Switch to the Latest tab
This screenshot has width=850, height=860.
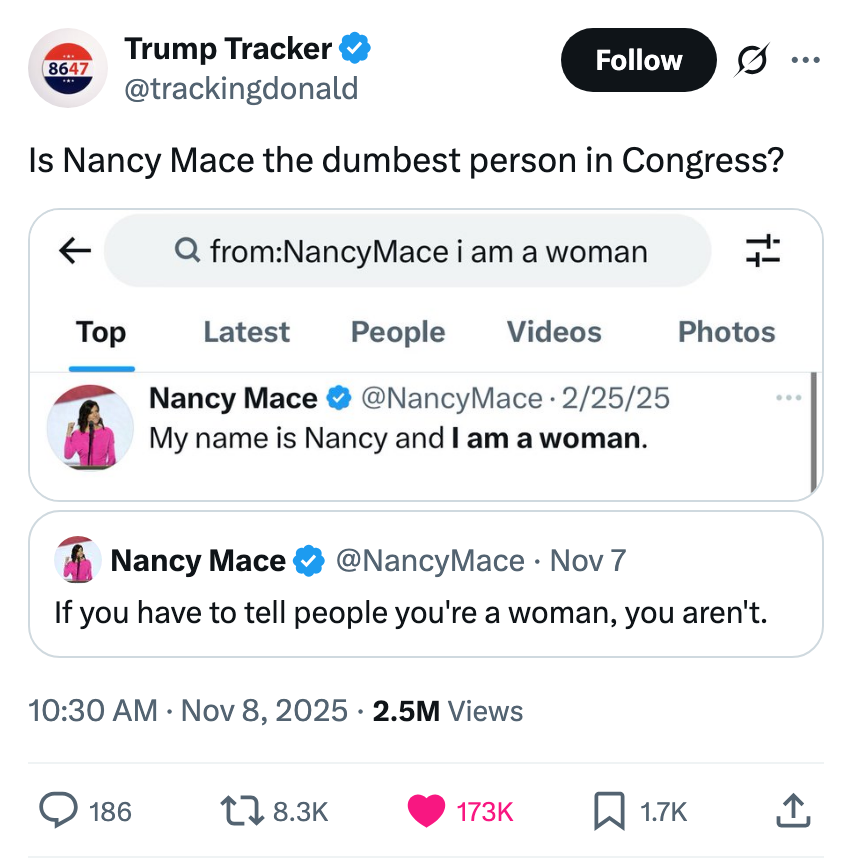[246, 331]
